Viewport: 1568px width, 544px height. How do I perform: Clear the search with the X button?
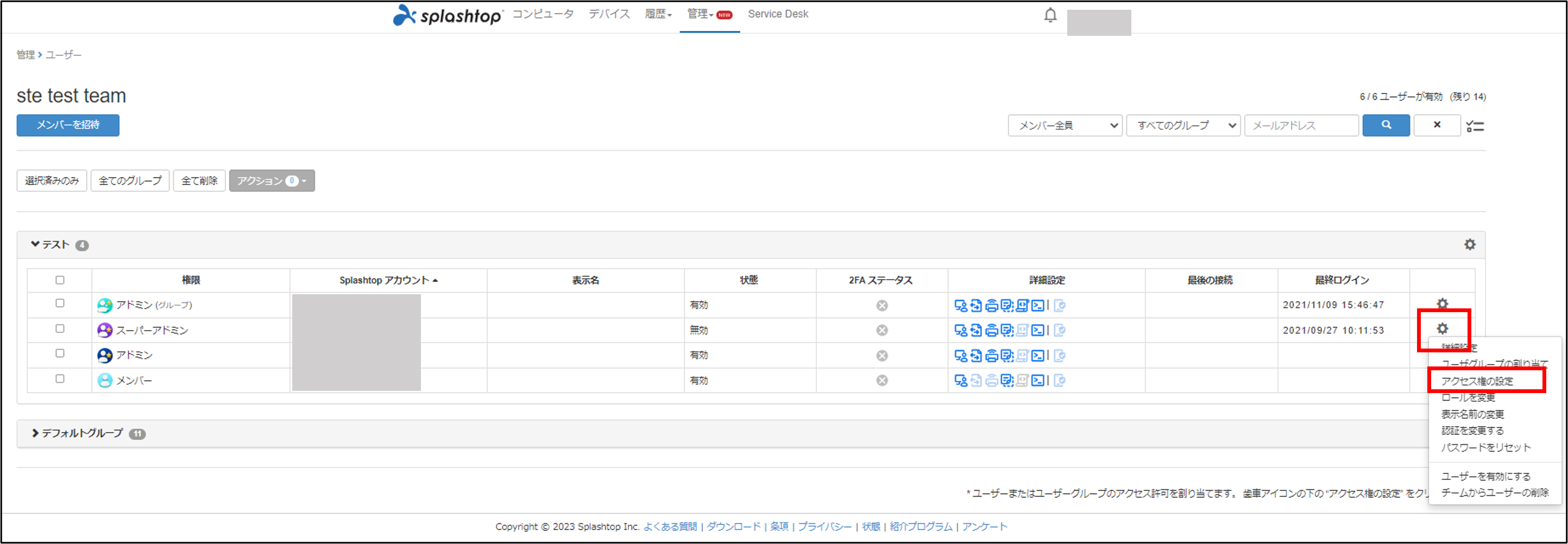coord(1437,125)
